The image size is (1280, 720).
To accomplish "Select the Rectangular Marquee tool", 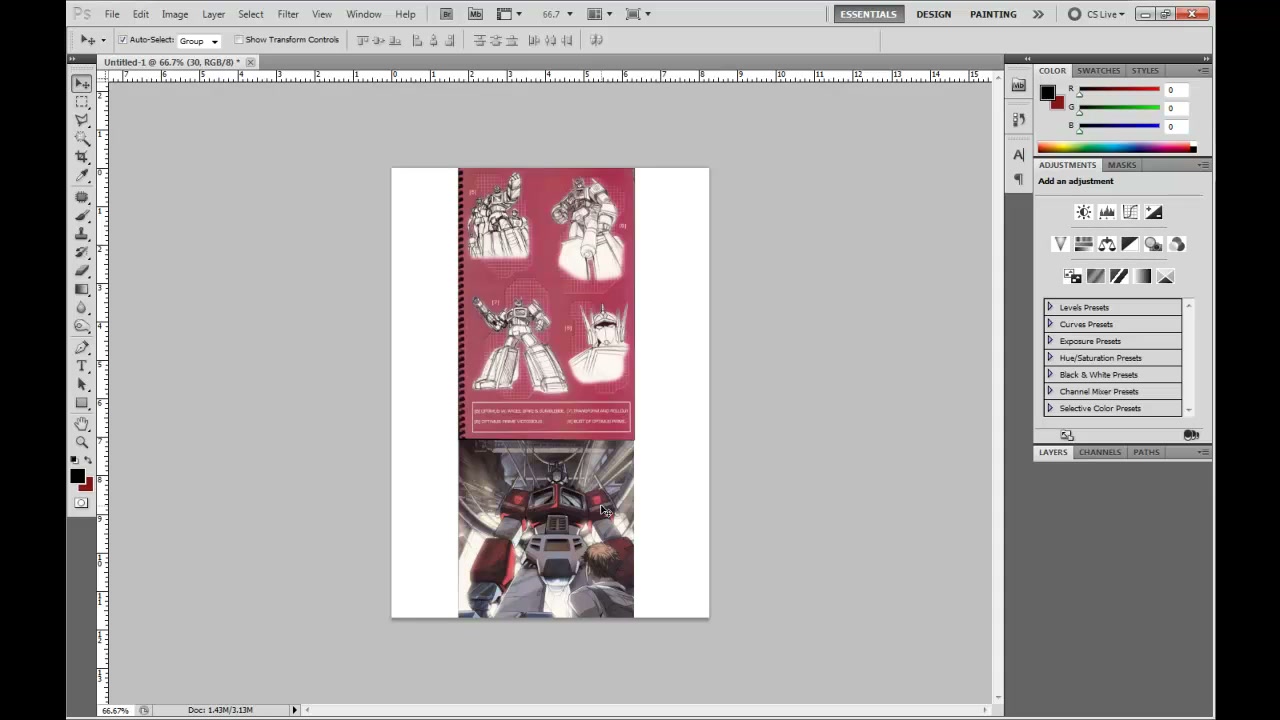I will 82,102.
